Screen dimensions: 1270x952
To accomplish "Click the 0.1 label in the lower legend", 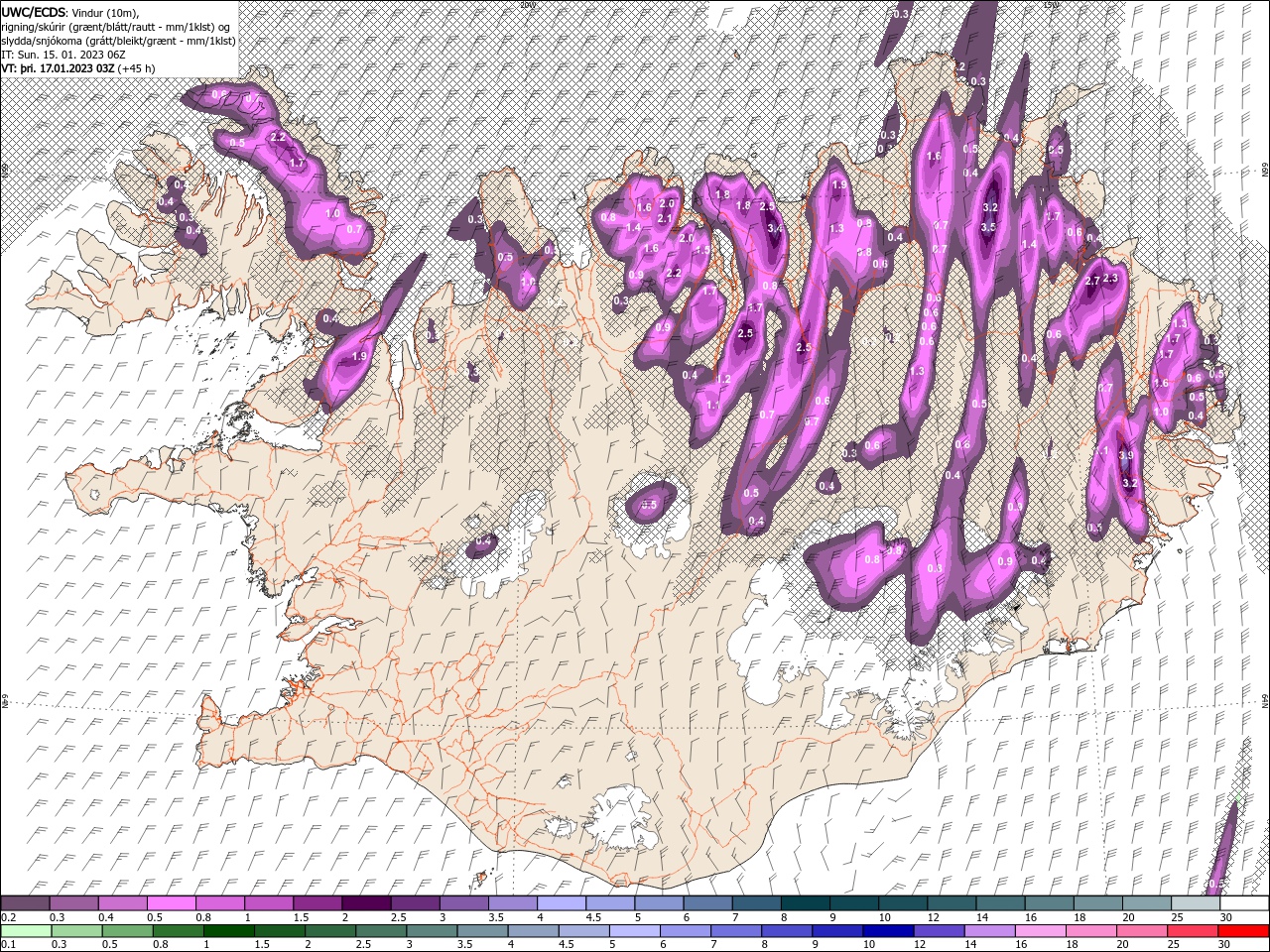I will (x=9, y=944).
